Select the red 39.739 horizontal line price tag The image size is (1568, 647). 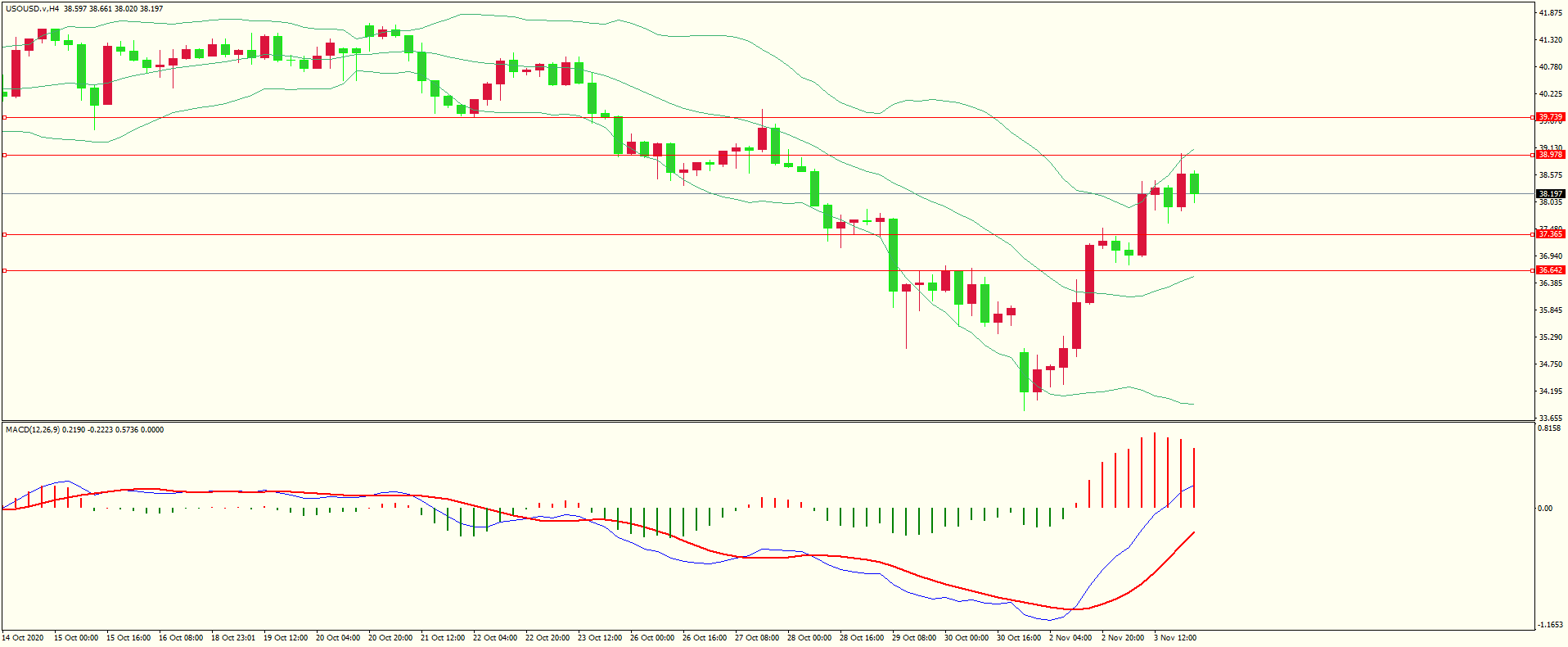(1551, 117)
